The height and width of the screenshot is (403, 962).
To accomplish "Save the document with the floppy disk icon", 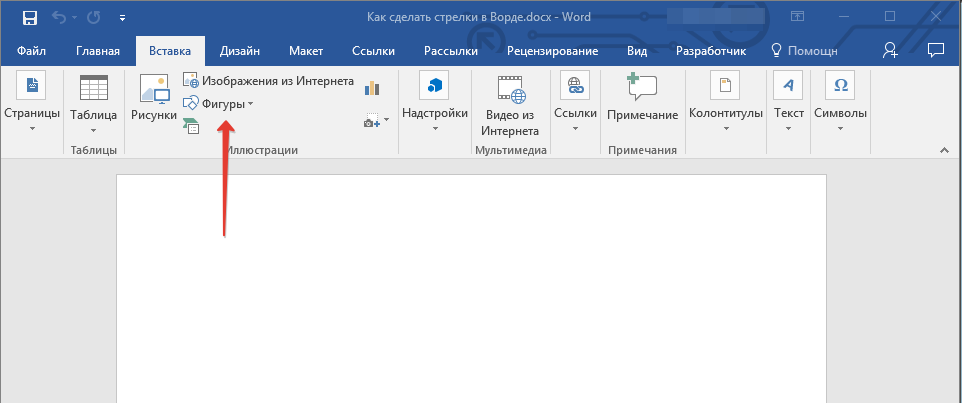I will click(29, 18).
